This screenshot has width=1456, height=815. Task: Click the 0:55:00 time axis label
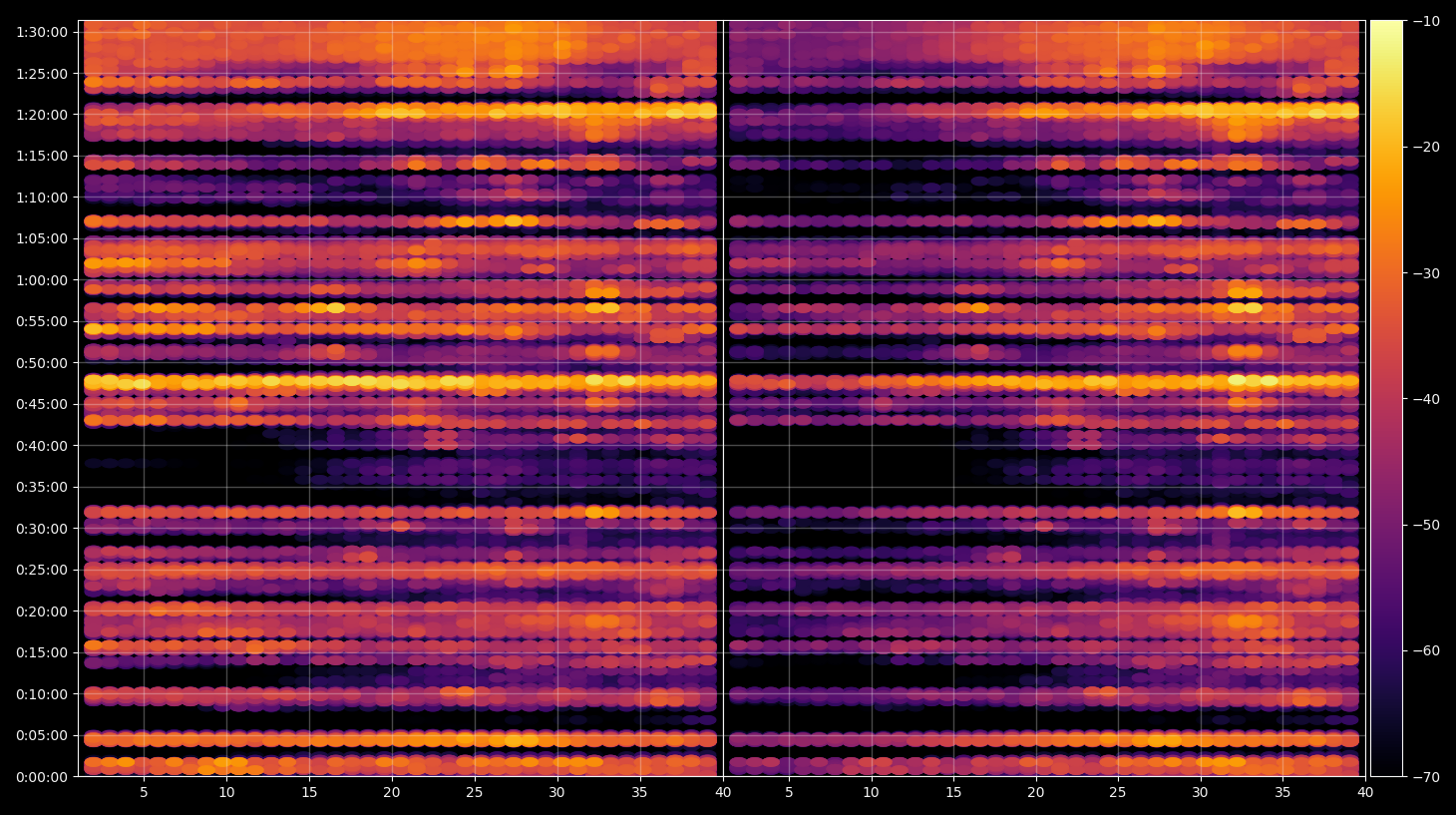point(42,322)
